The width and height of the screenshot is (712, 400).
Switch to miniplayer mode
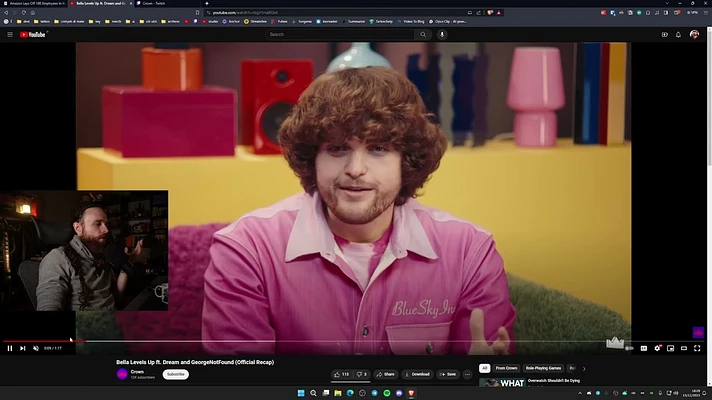click(670, 348)
